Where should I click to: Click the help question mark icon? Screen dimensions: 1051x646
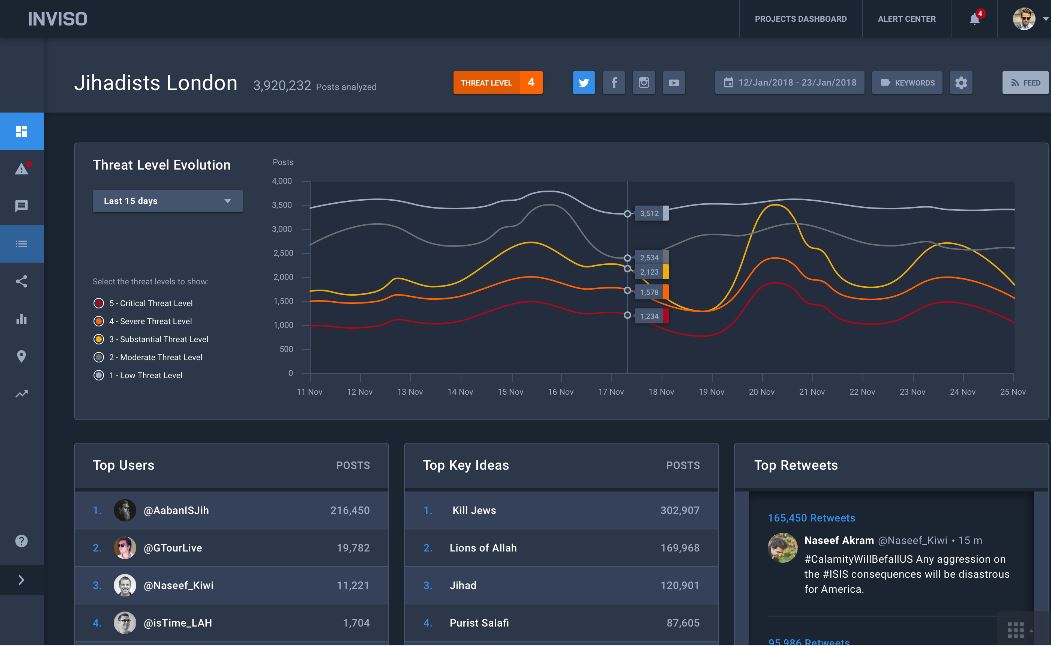(x=21, y=541)
